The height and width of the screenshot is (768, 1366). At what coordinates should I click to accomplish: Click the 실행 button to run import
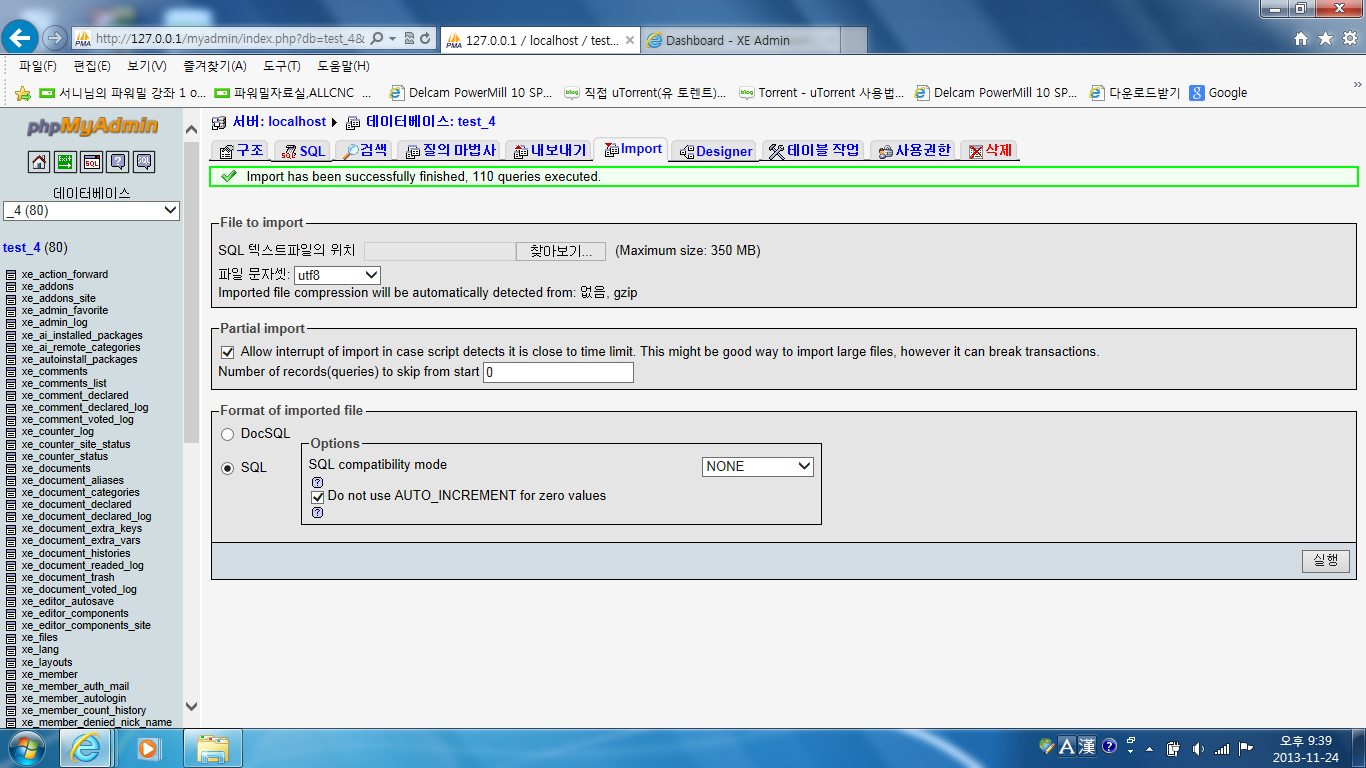1325,561
